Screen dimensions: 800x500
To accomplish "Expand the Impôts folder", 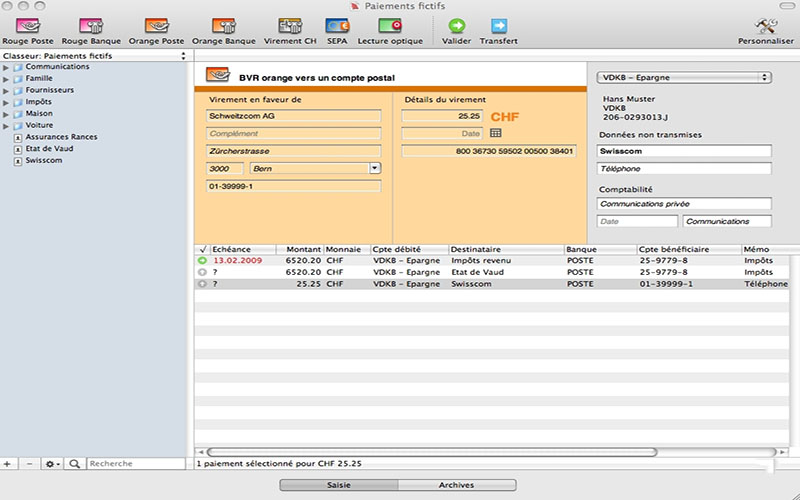I will (x=6, y=103).
